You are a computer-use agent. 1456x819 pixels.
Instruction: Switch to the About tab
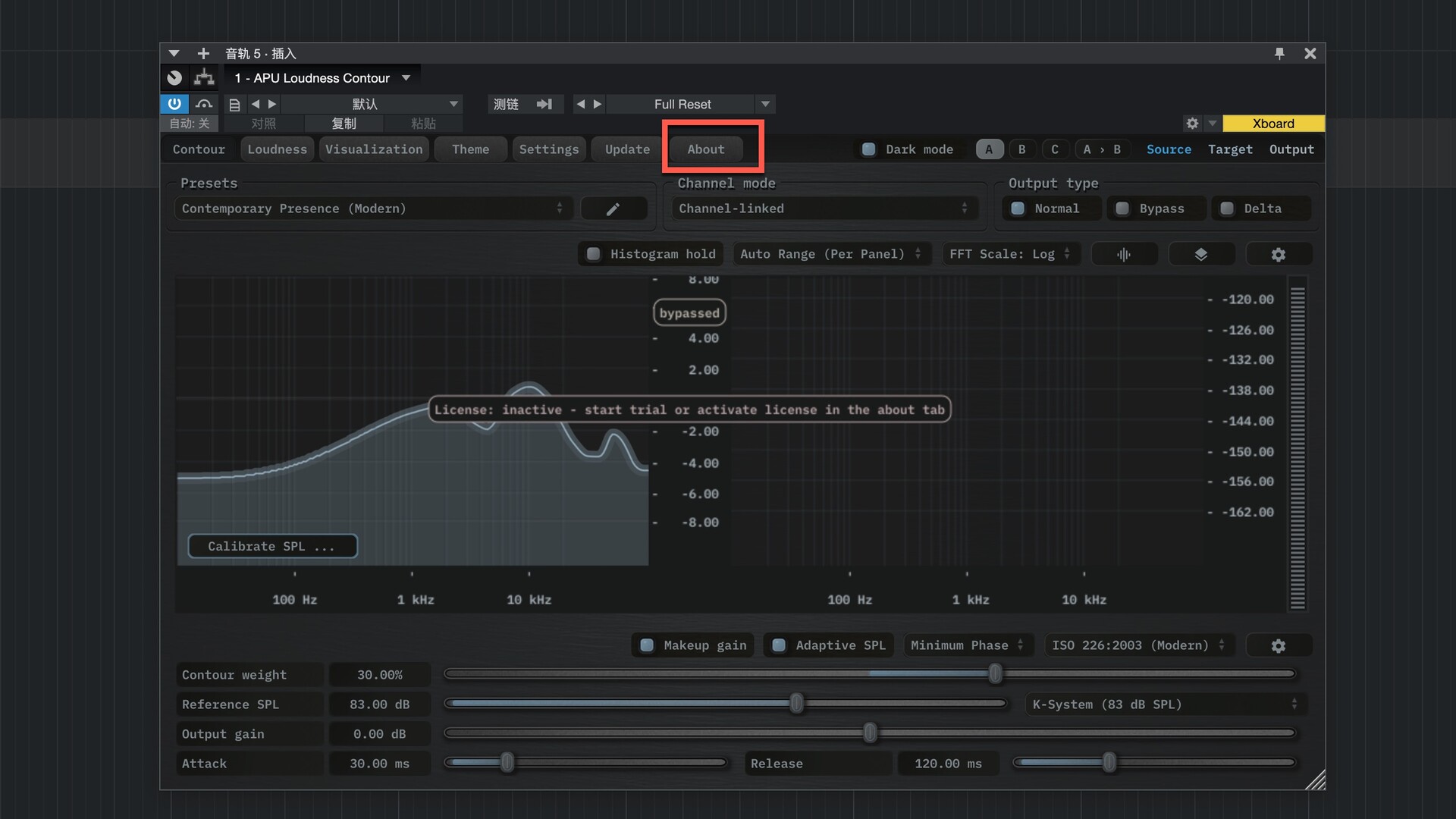[705, 149]
